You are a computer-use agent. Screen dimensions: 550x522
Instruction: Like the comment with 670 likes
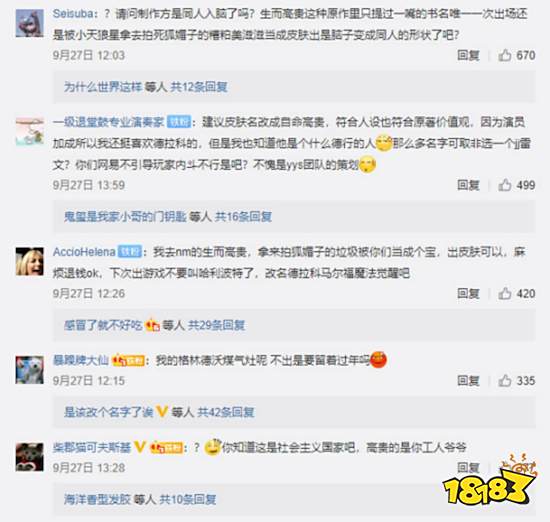[504, 55]
